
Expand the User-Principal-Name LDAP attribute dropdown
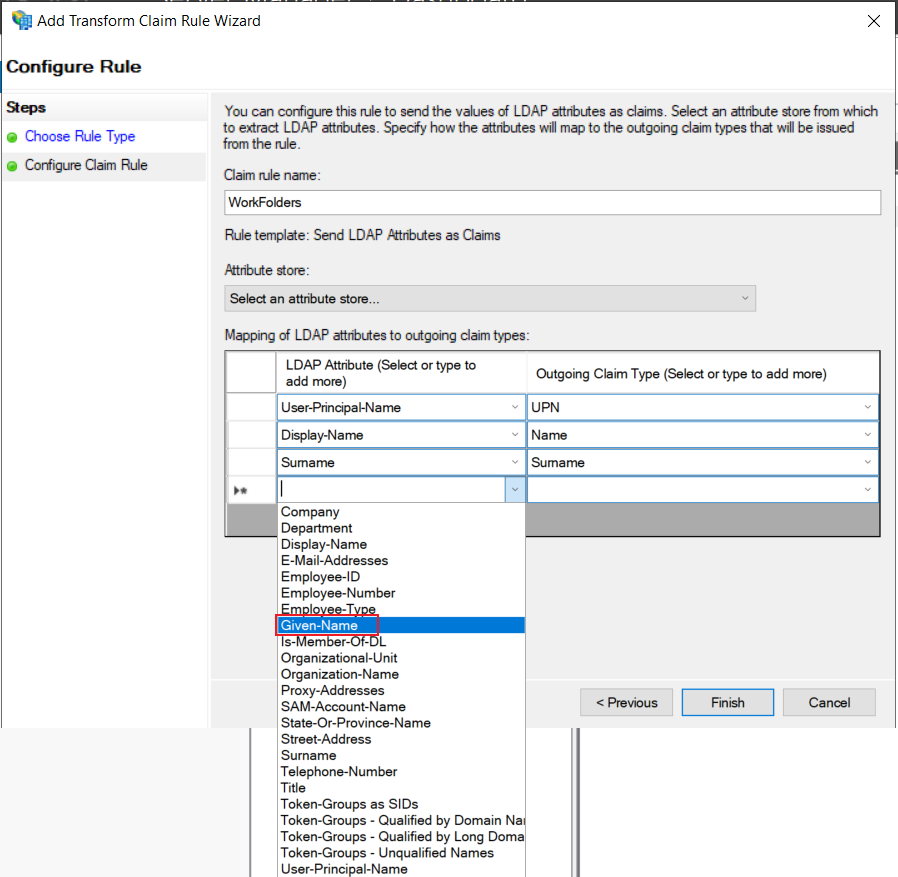point(515,407)
